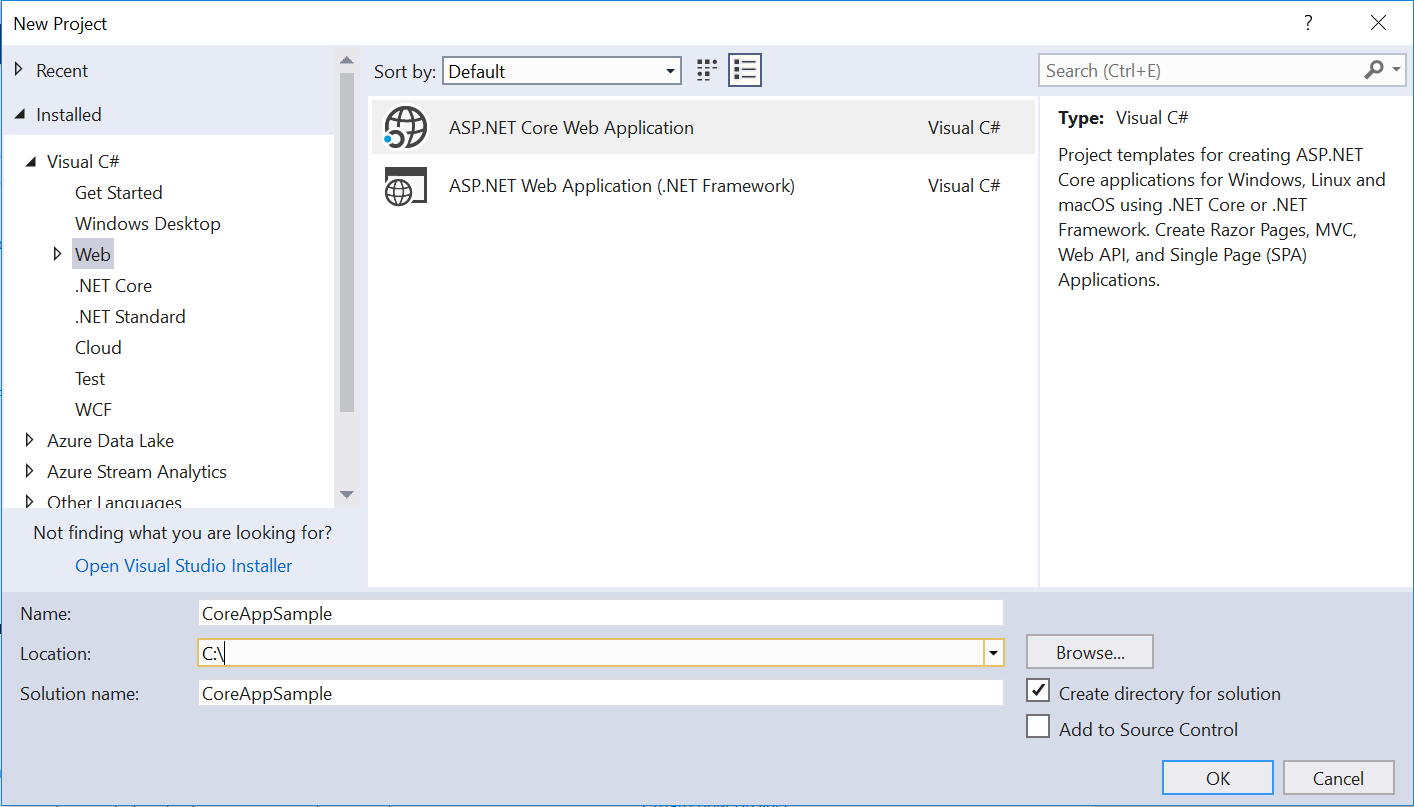Viewport: 1414px width, 807px height.
Task: Expand the Web node arrow
Action: coord(58,254)
